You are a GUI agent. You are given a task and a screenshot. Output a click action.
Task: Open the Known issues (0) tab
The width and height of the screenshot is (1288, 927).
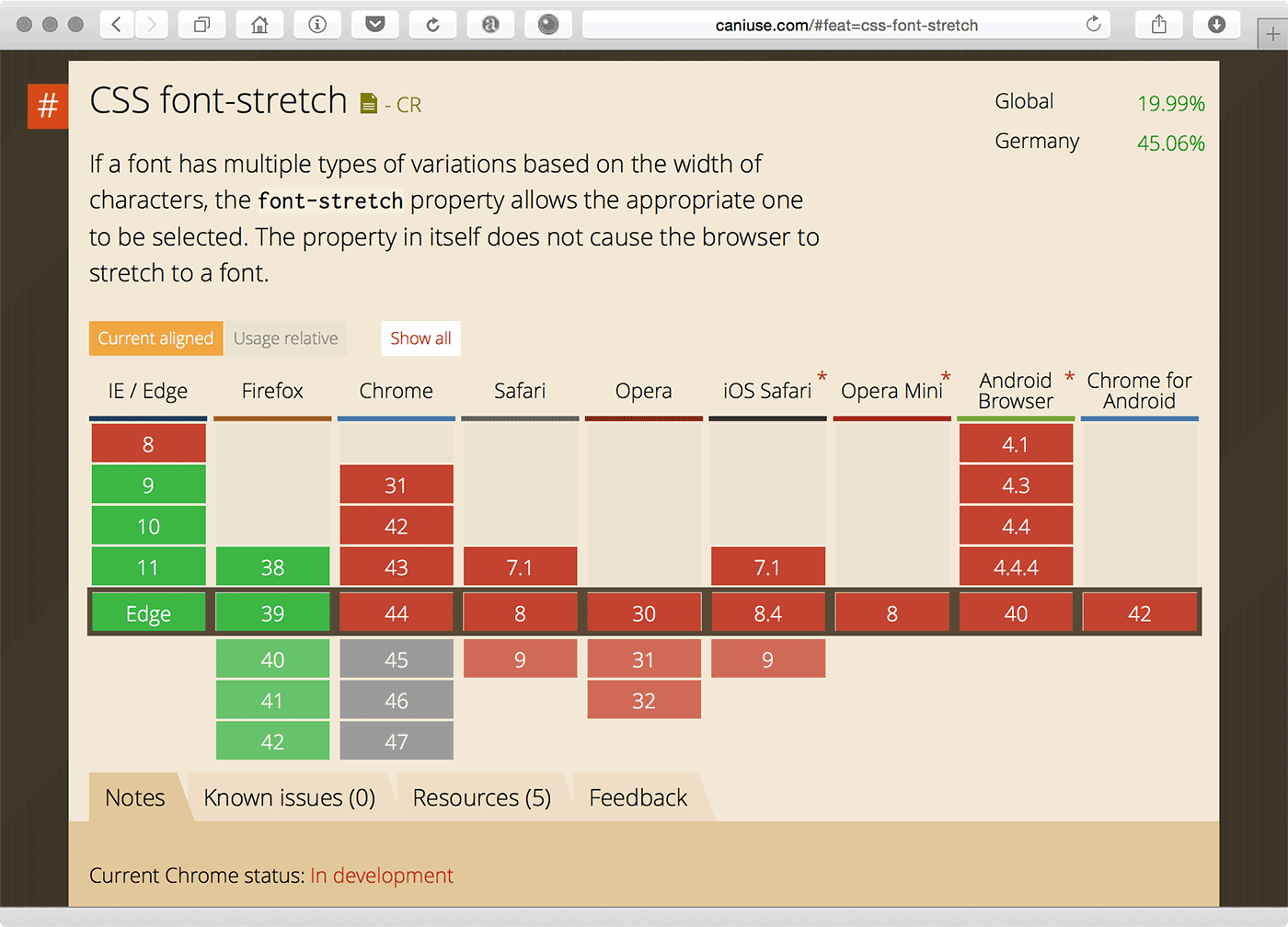[290, 797]
